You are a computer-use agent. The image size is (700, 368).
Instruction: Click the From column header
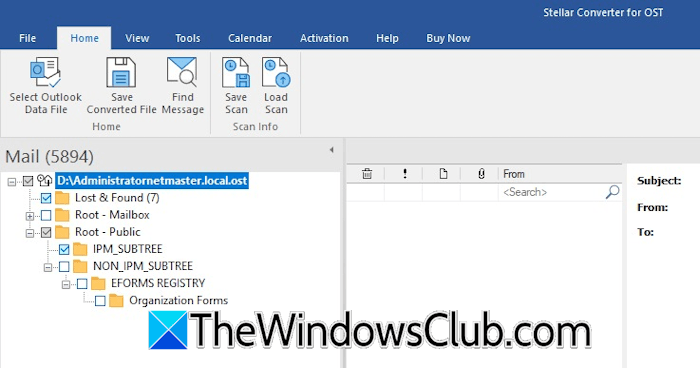[x=560, y=174]
